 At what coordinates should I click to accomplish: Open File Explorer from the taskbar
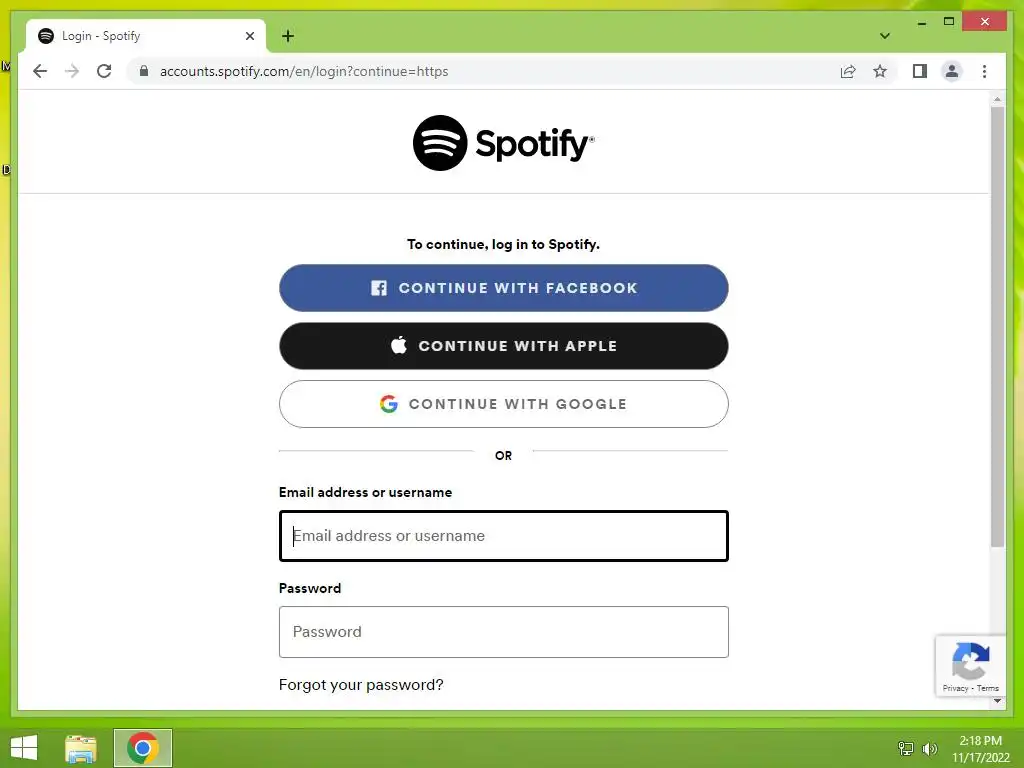tap(81, 748)
